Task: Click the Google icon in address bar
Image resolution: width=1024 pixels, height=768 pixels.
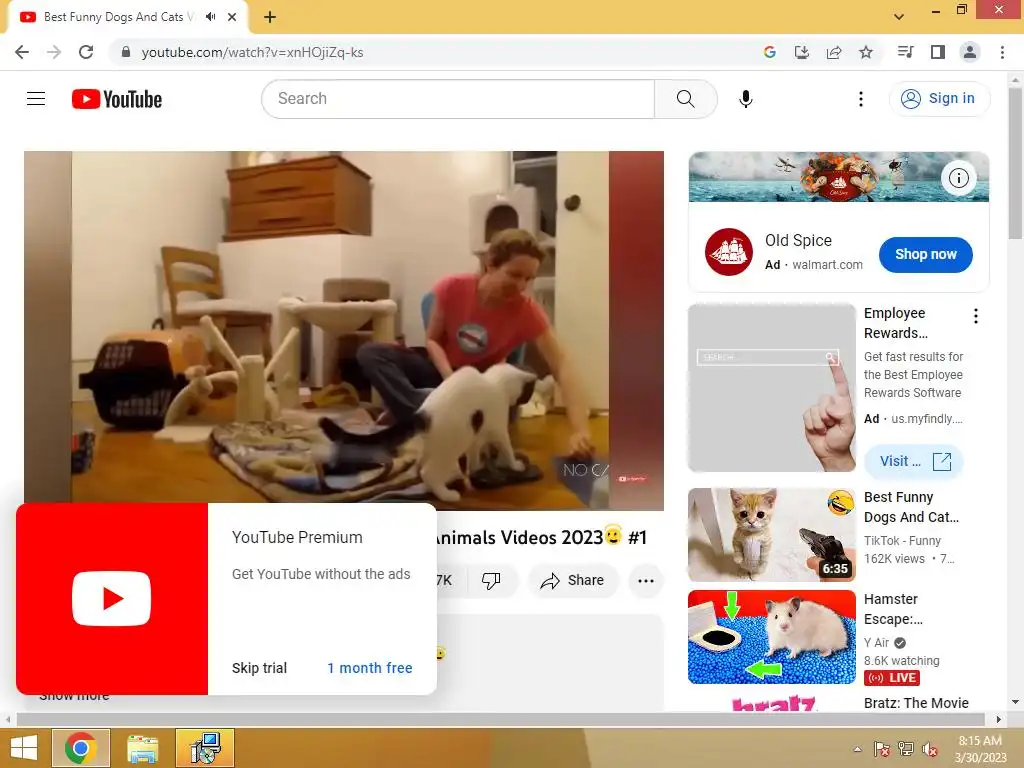Action: coord(770,52)
